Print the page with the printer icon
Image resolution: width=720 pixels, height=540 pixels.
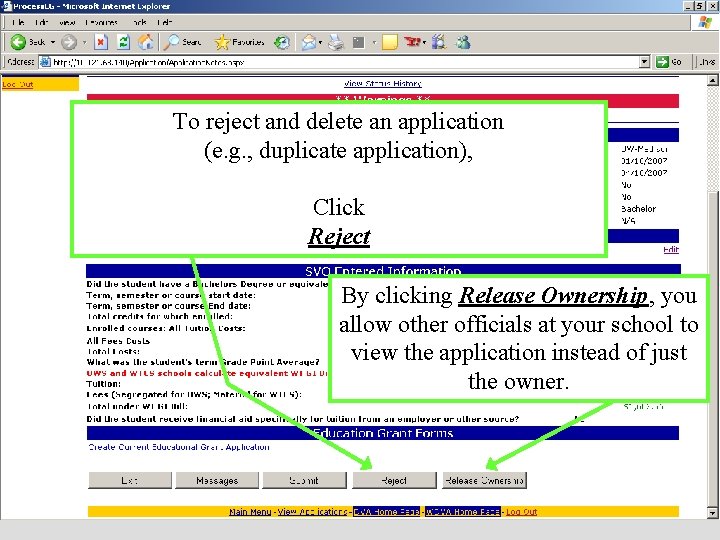pos(336,42)
